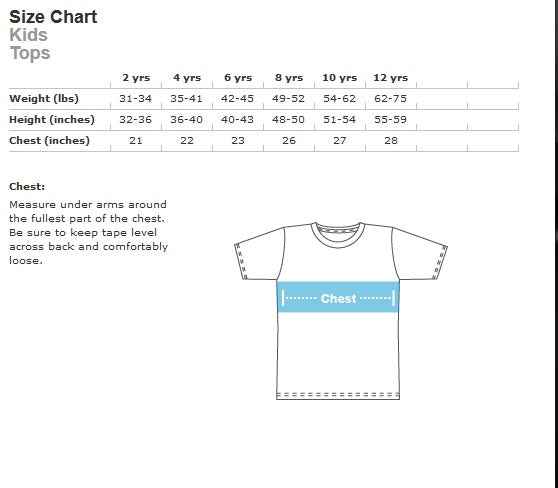
Task: Select the 12 yrs column header
Action: (x=390, y=78)
